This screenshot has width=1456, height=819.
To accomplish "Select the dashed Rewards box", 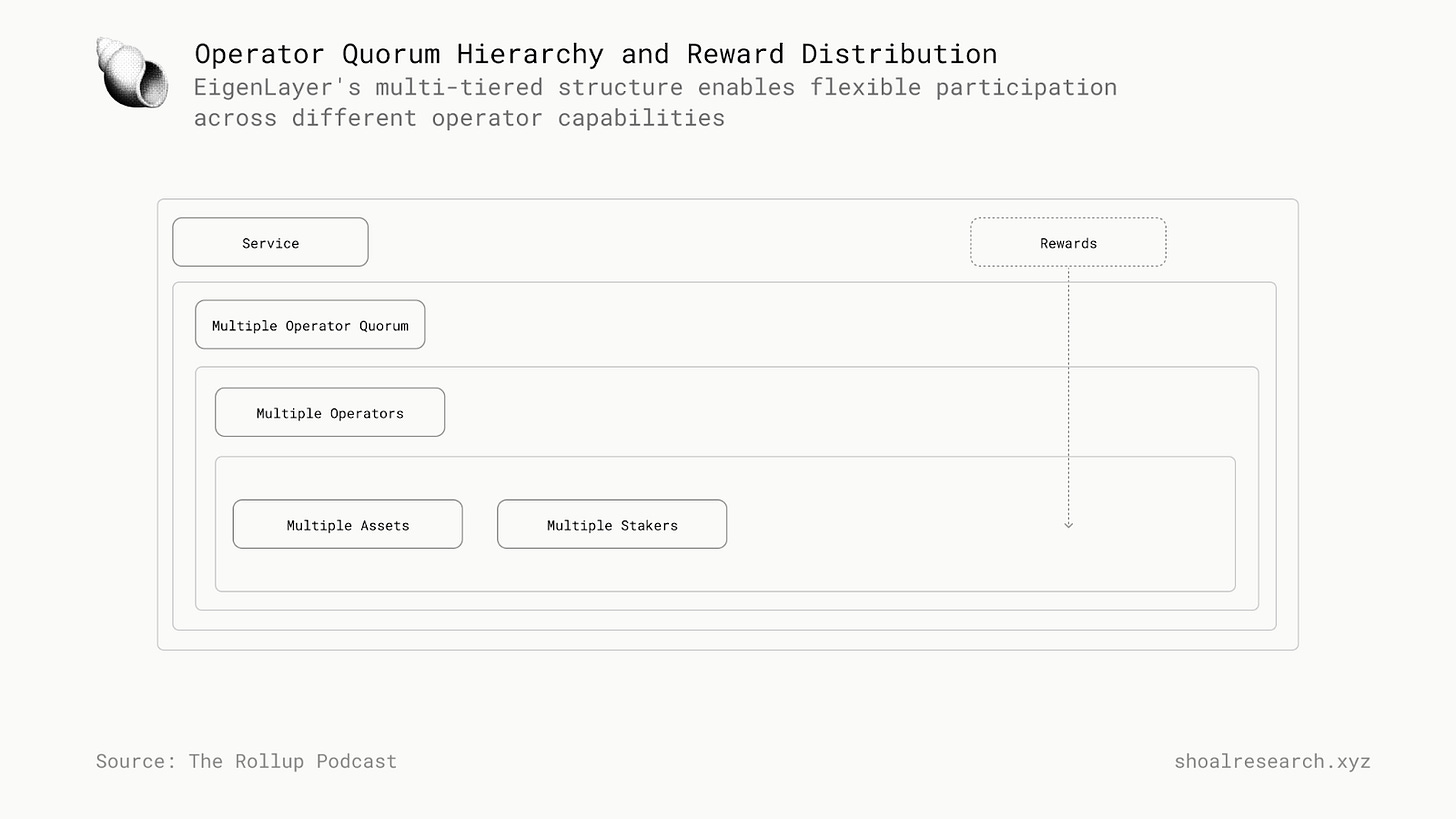I will pos(1068,242).
